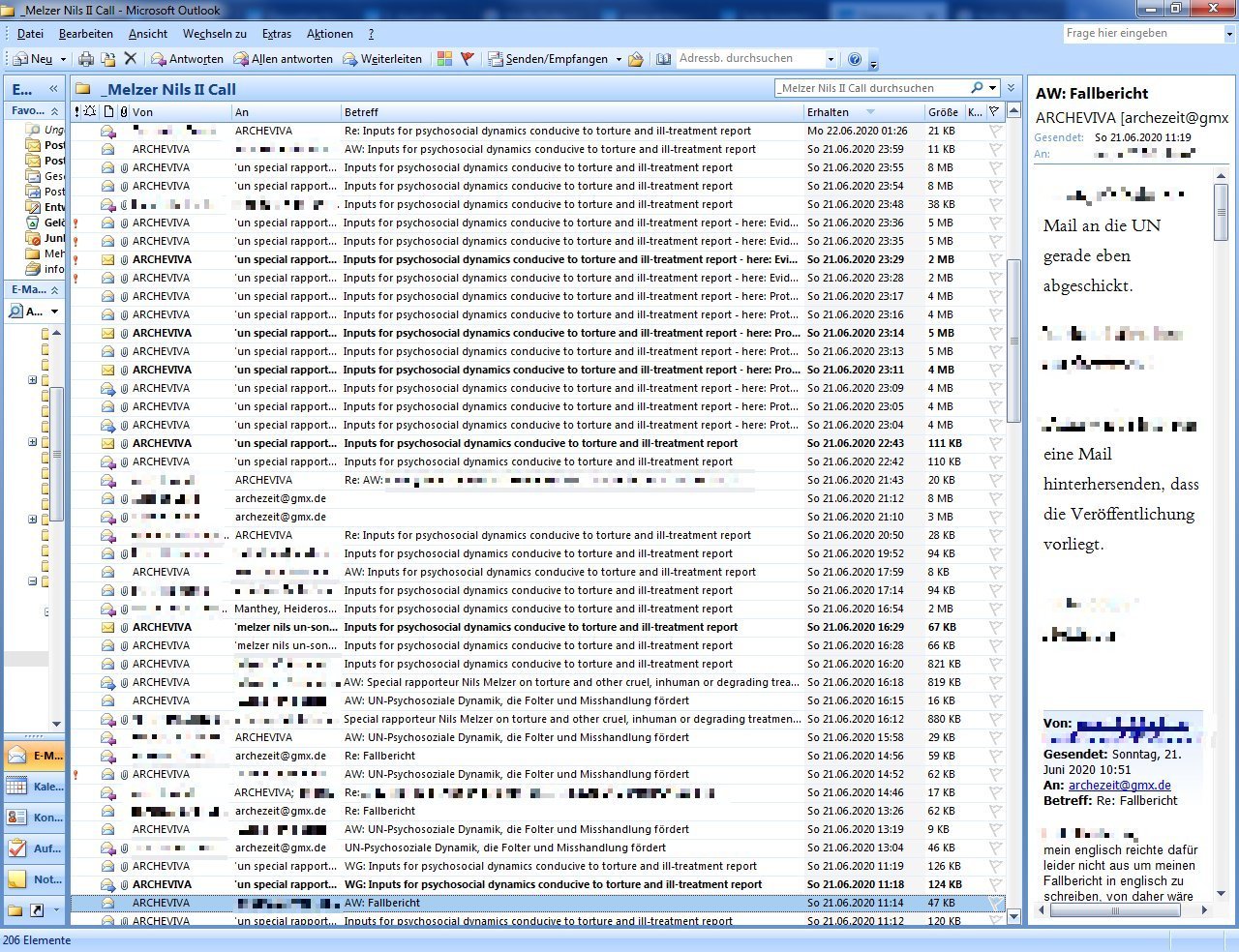1239x952 pixels.
Task: Open the Notes pane button (Not...)
Action: point(35,879)
